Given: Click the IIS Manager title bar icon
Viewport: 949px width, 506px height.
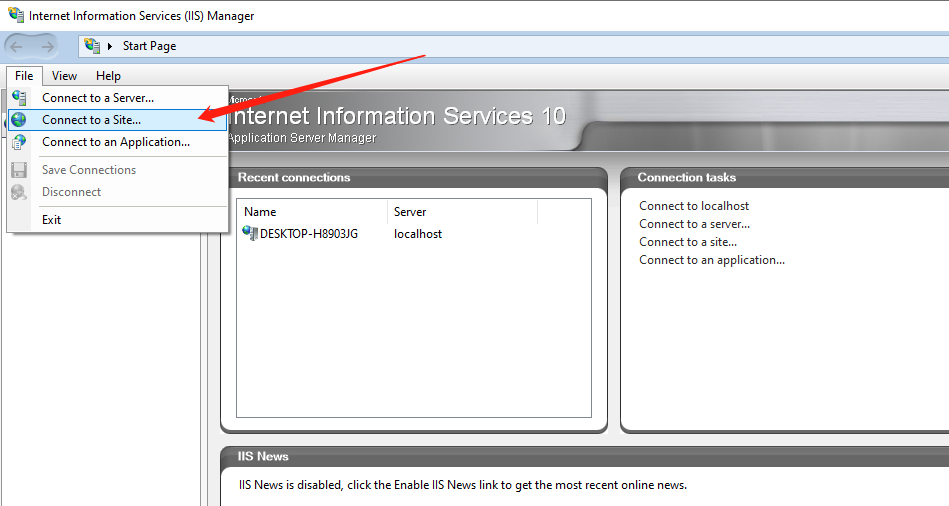Looking at the screenshot, I should [15, 16].
